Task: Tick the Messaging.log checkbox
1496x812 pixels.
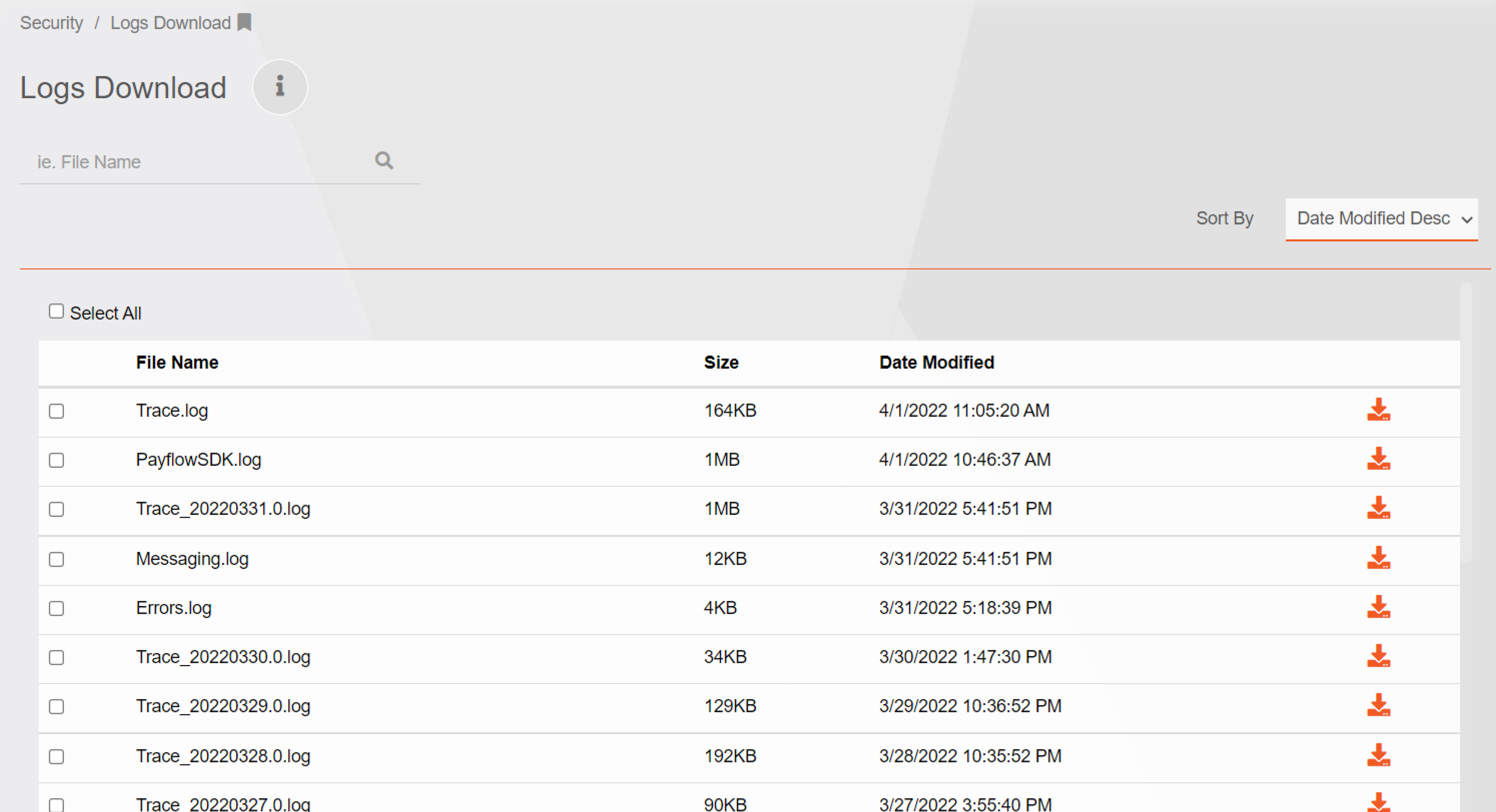Action: click(x=56, y=559)
